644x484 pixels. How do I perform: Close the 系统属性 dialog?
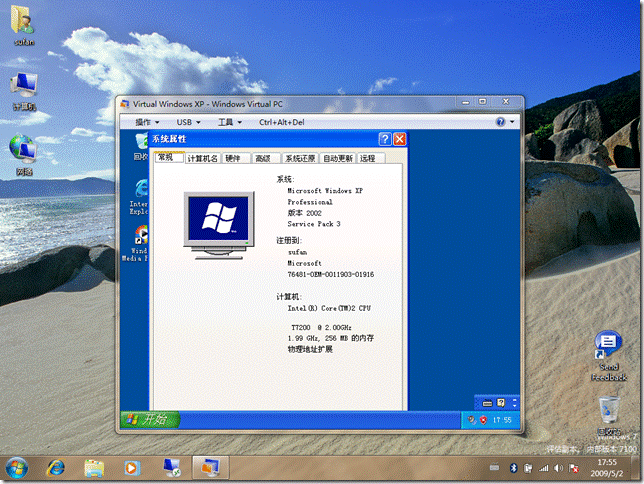pyautogui.click(x=400, y=139)
